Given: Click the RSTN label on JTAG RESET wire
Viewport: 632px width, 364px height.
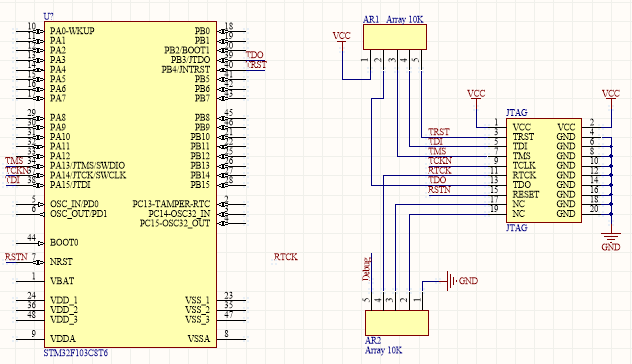Looking at the screenshot, I should pos(439,190).
